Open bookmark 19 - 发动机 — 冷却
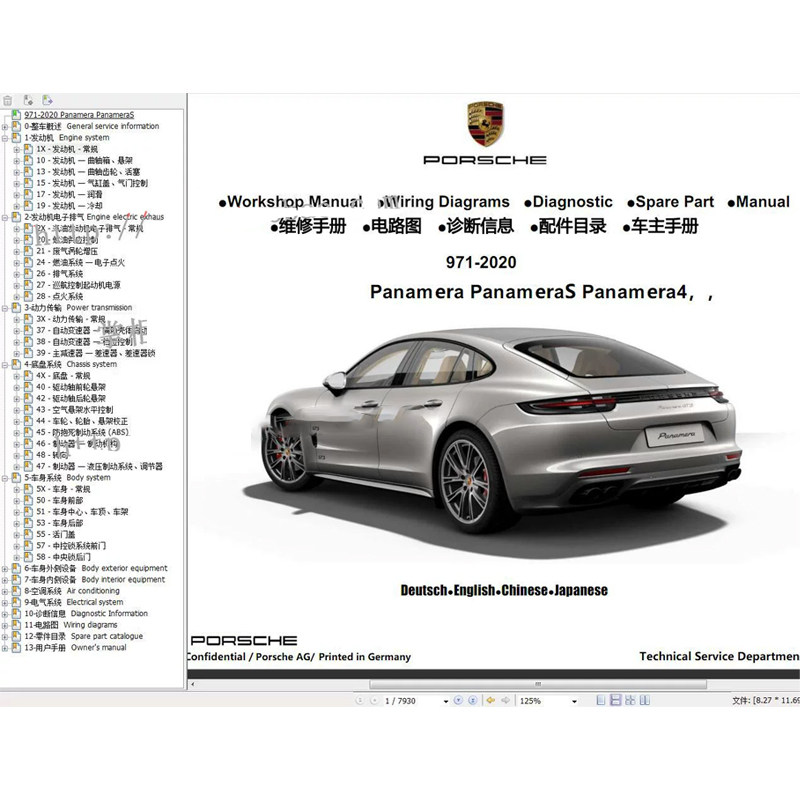Screen dimensions: 800x800 pos(69,206)
